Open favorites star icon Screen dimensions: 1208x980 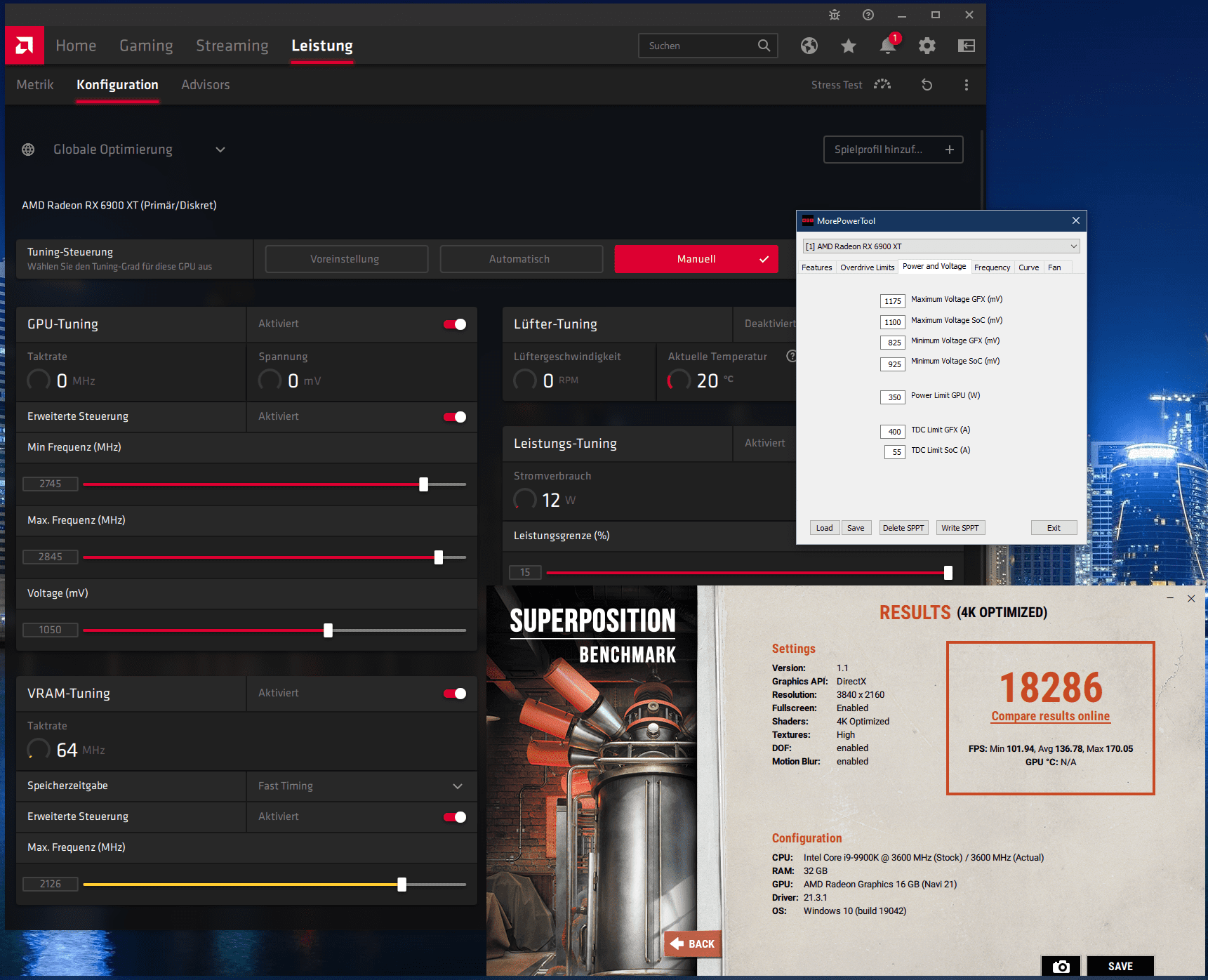click(849, 46)
